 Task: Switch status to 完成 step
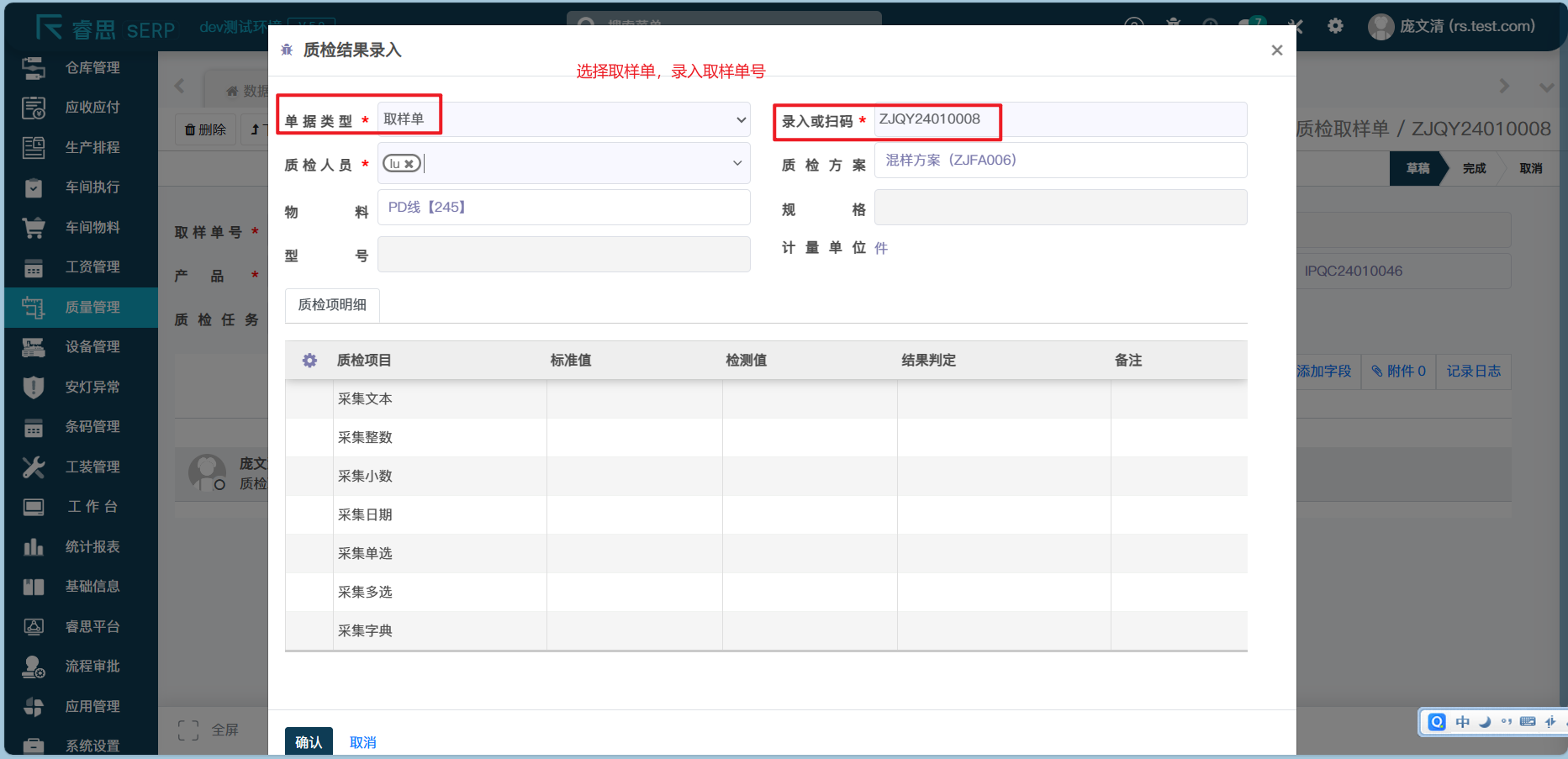pyautogui.click(x=1474, y=168)
